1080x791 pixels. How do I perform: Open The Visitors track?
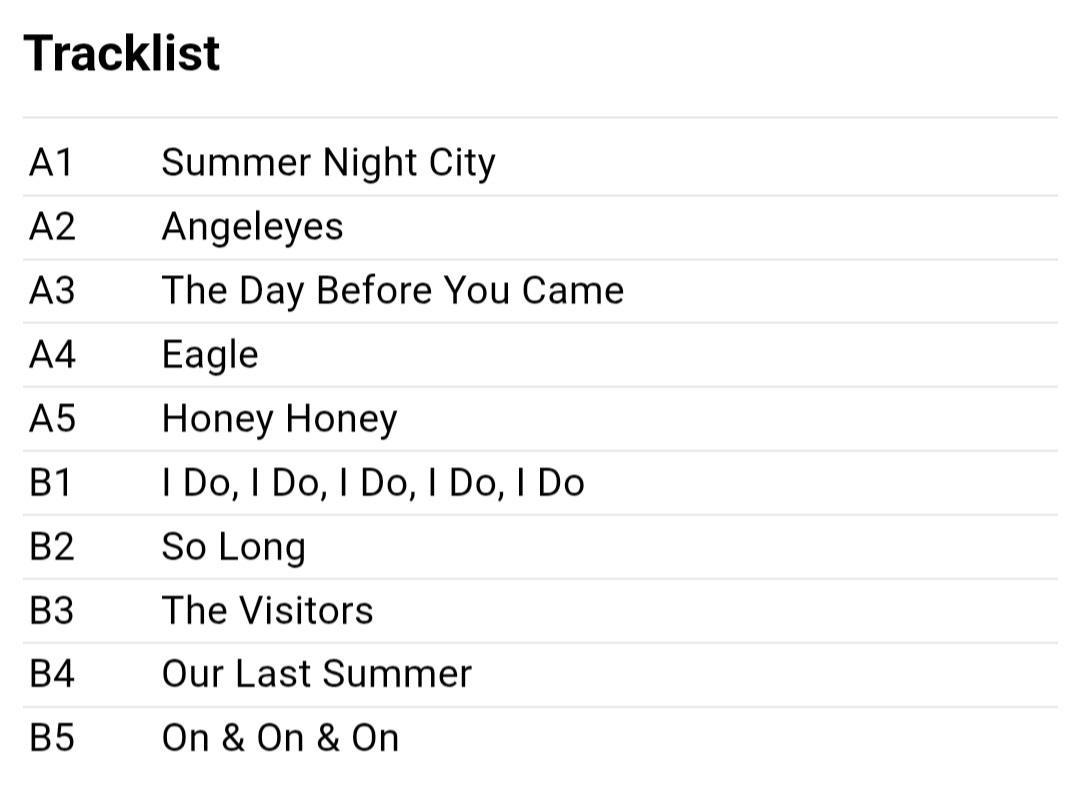(x=267, y=610)
